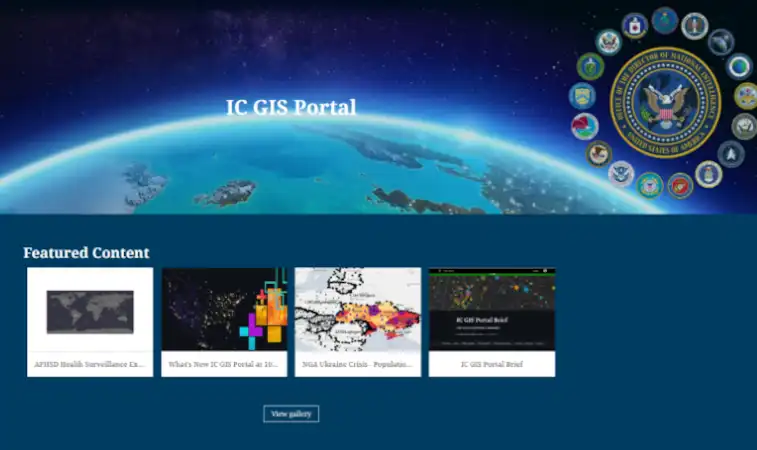Click the Coast Guard seal
Viewport: 757px width, 450px height.
pos(650,185)
